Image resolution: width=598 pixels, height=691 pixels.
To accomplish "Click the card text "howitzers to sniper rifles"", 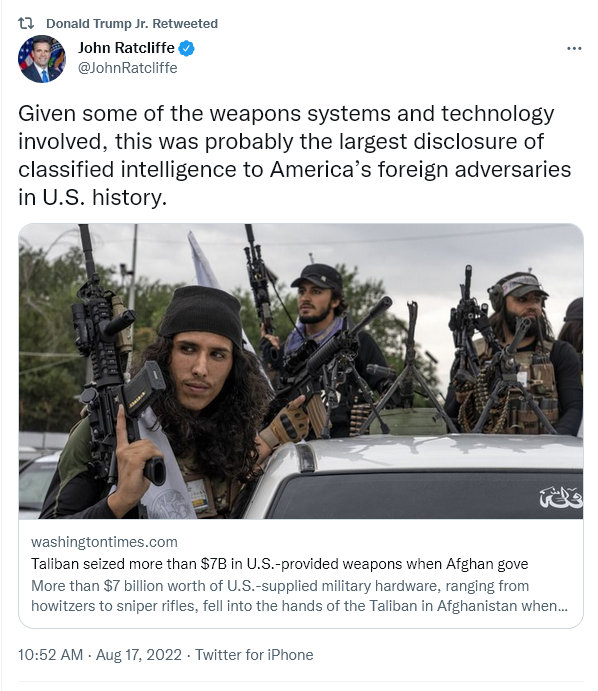I will pyautogui.click(x=113, y=606).
